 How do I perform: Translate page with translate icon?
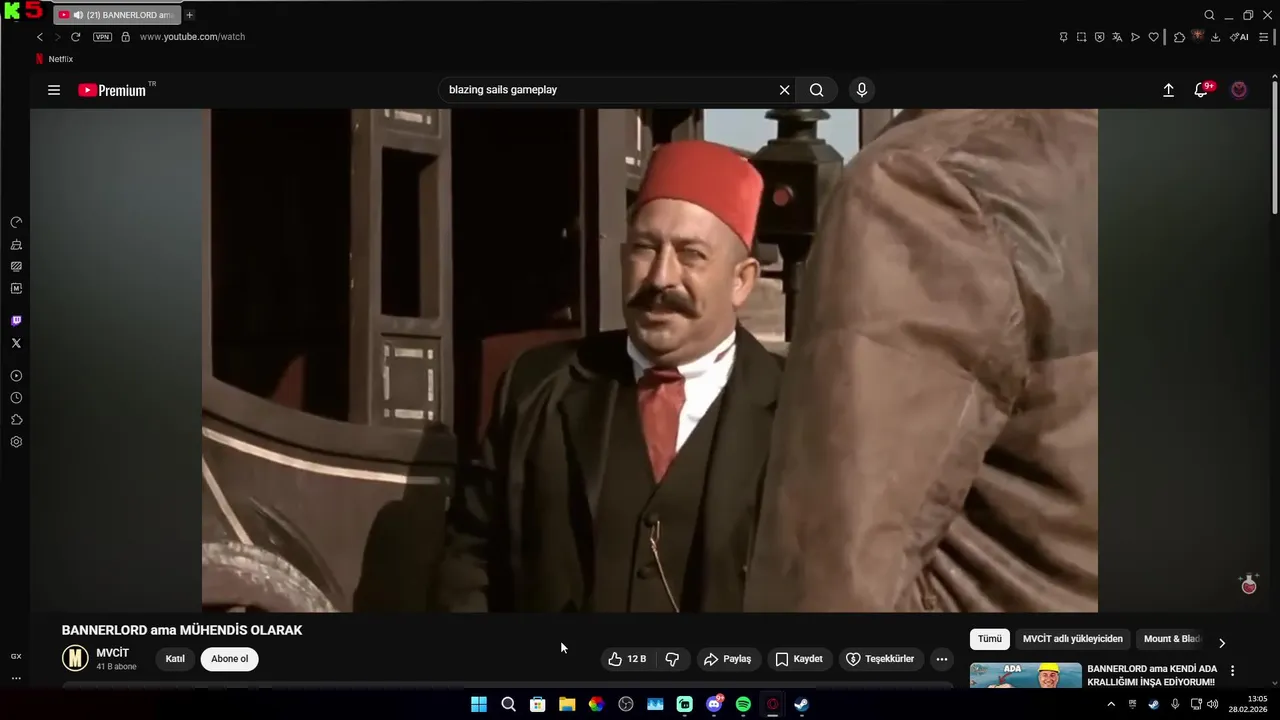click(1117, 37)
